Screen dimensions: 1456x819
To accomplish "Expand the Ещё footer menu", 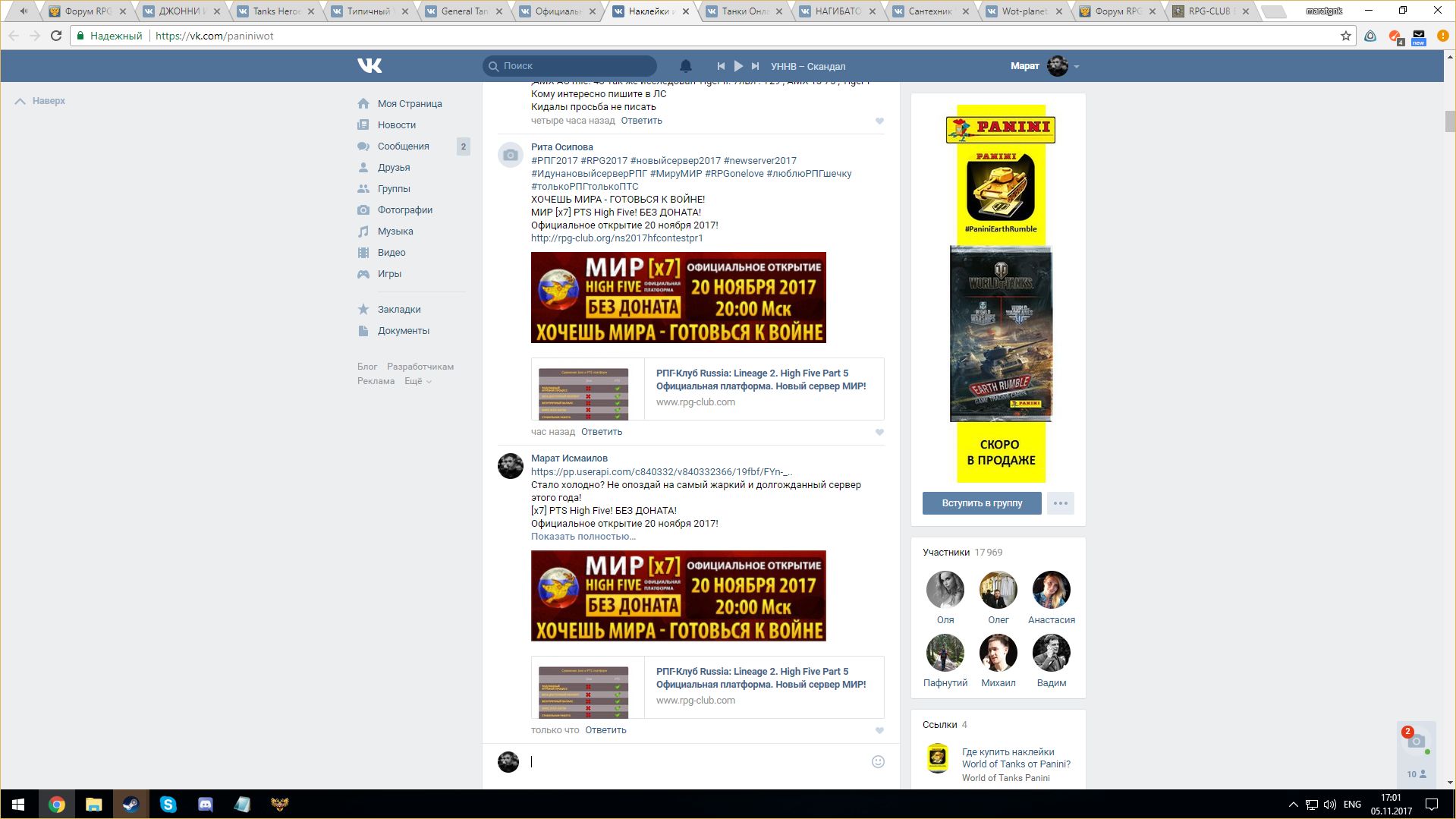I will point(418,381).
